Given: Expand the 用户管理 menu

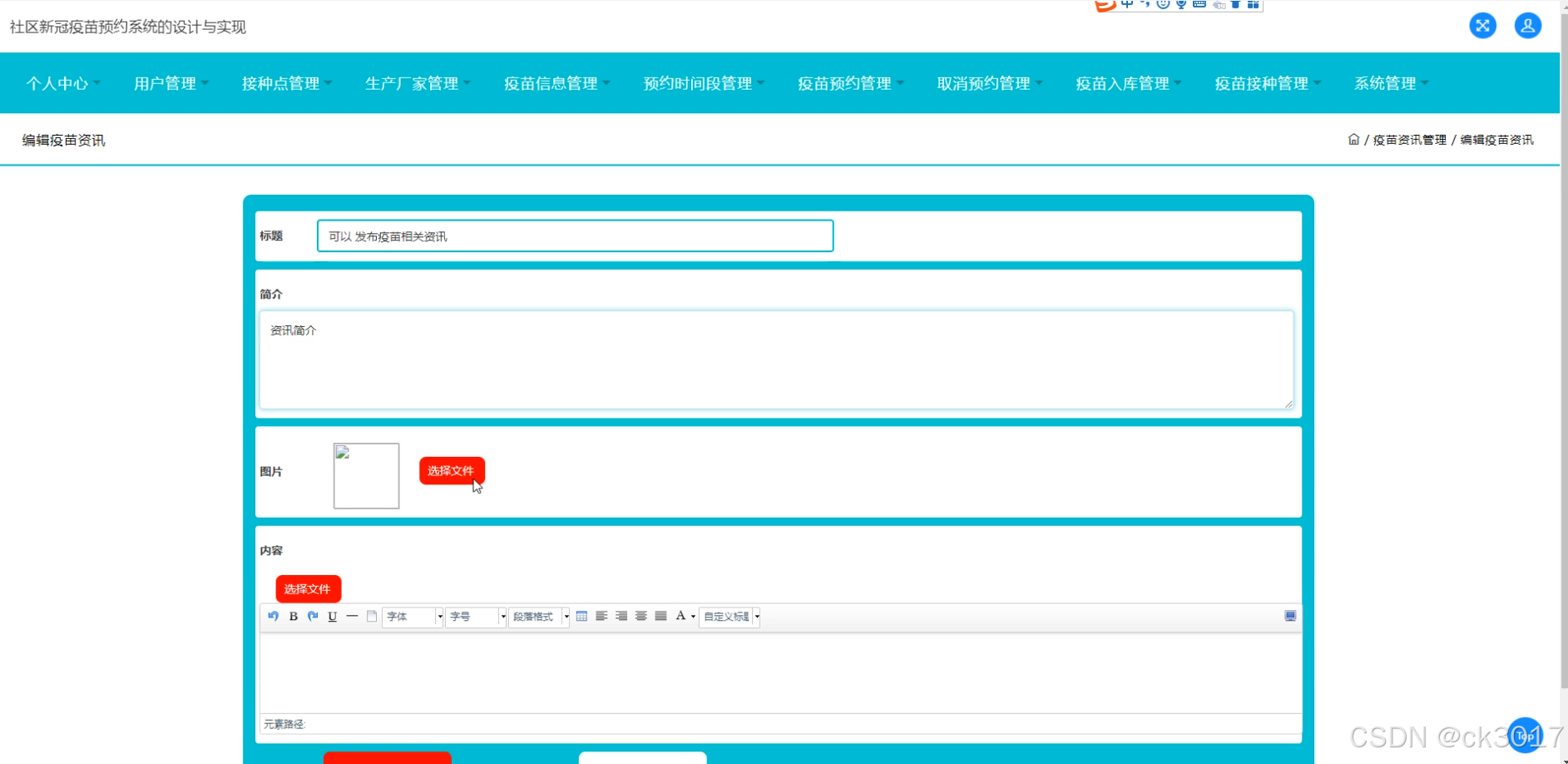Looking at the screenshot, I should [171, 83].
